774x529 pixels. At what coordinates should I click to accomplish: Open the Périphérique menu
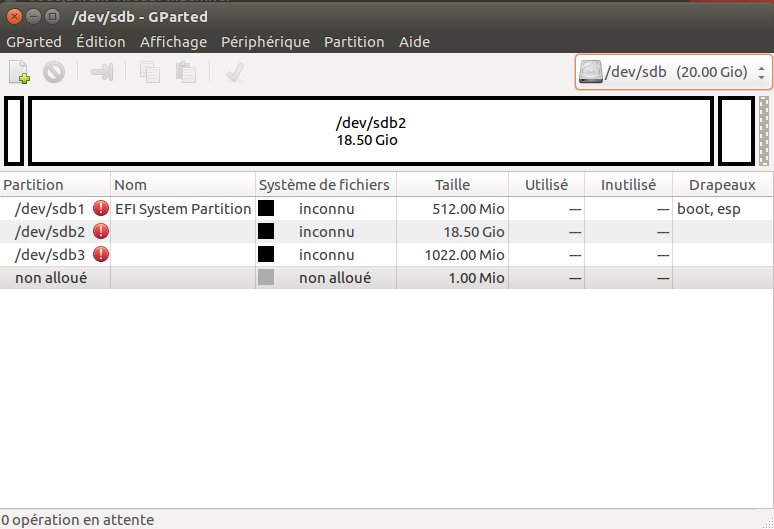pos(265,42)
